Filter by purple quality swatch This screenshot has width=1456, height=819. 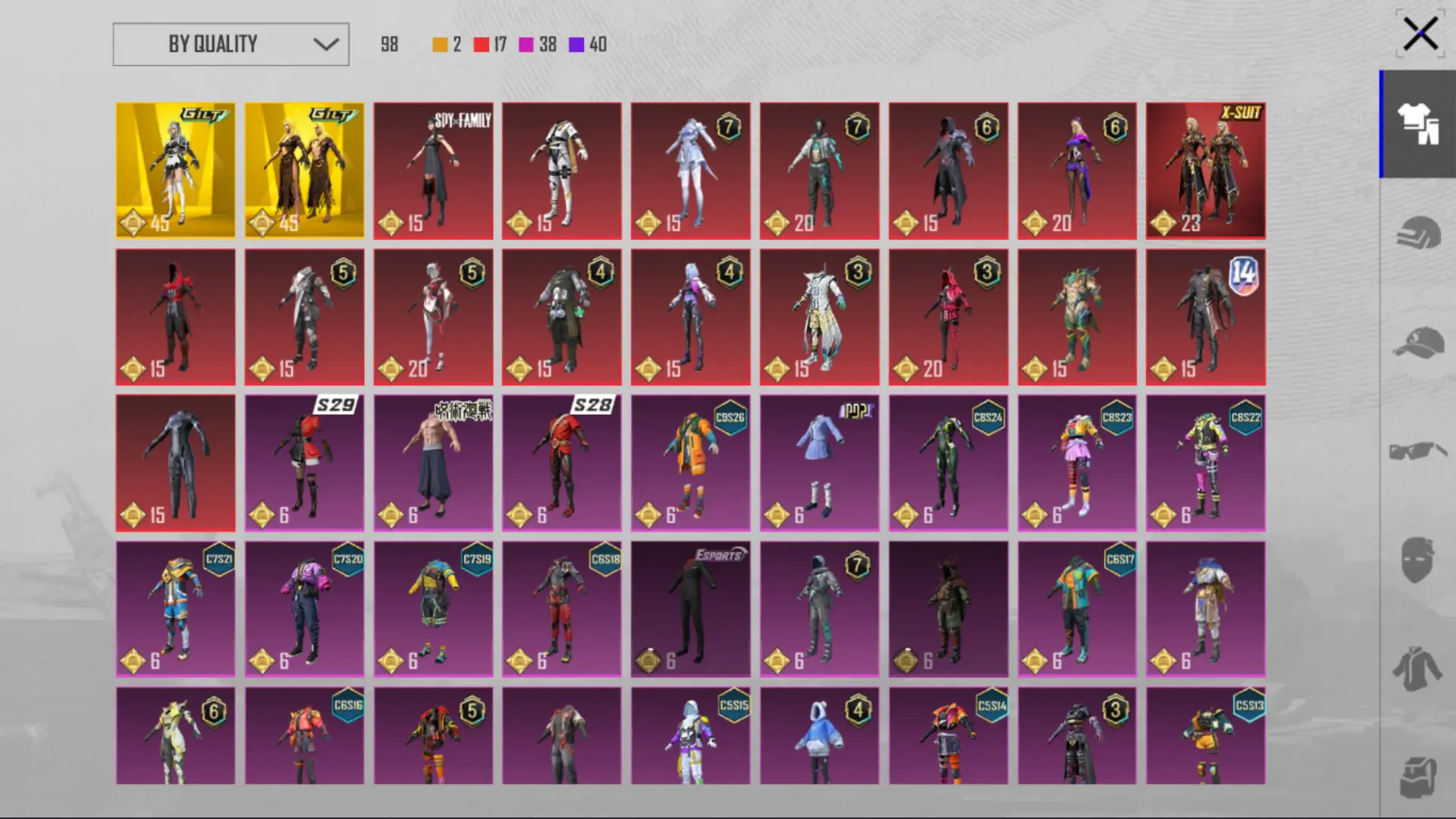pyautogui.click(x=576, y=45)
